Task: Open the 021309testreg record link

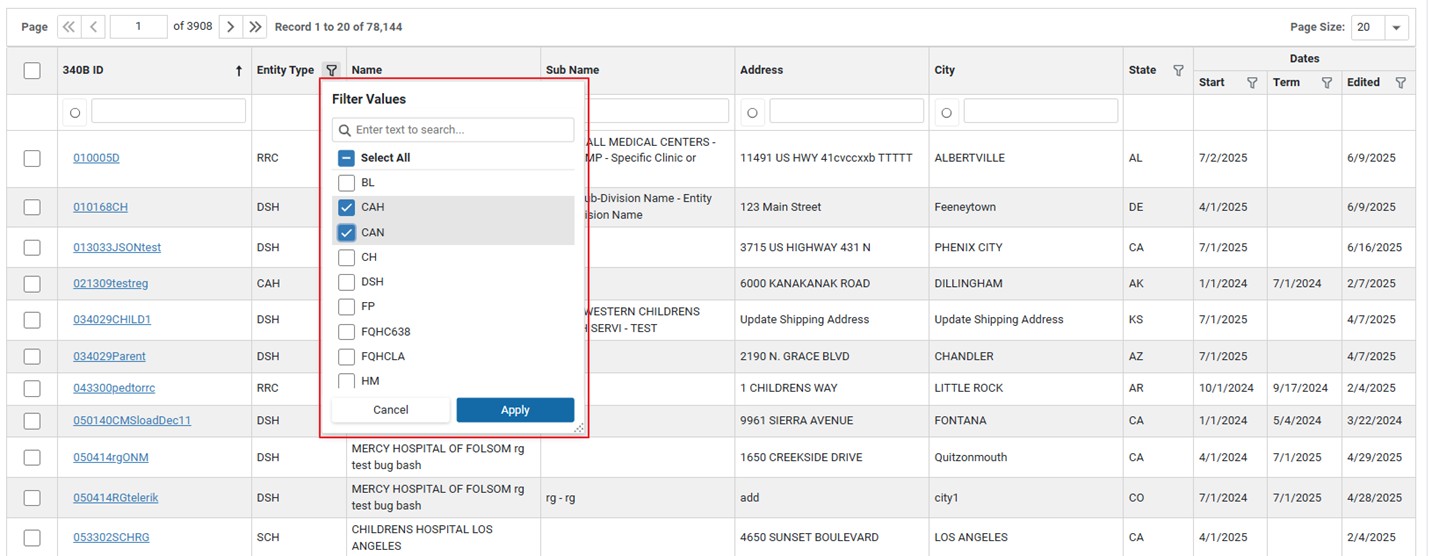Action: [110, 284]
